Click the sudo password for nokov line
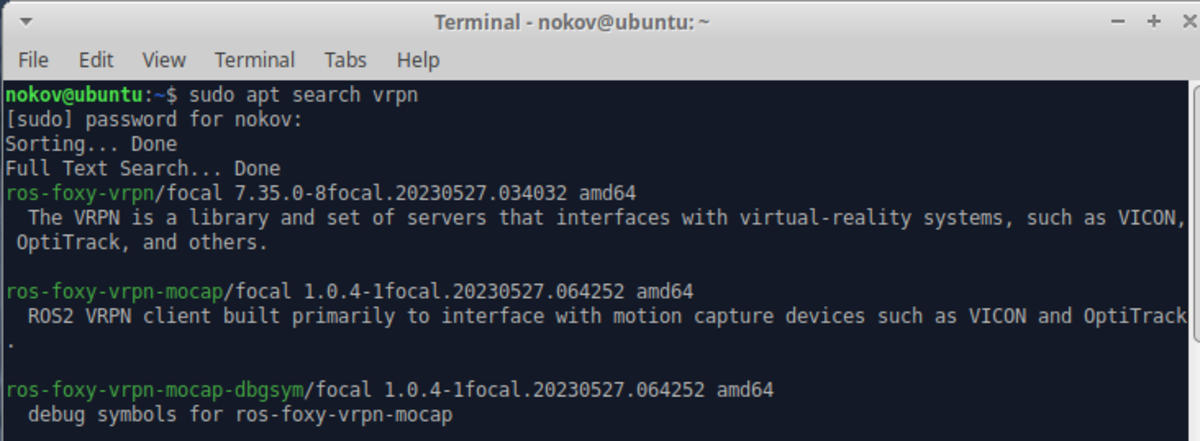This screenshot has height=441, width=1200. coord(153,120)
